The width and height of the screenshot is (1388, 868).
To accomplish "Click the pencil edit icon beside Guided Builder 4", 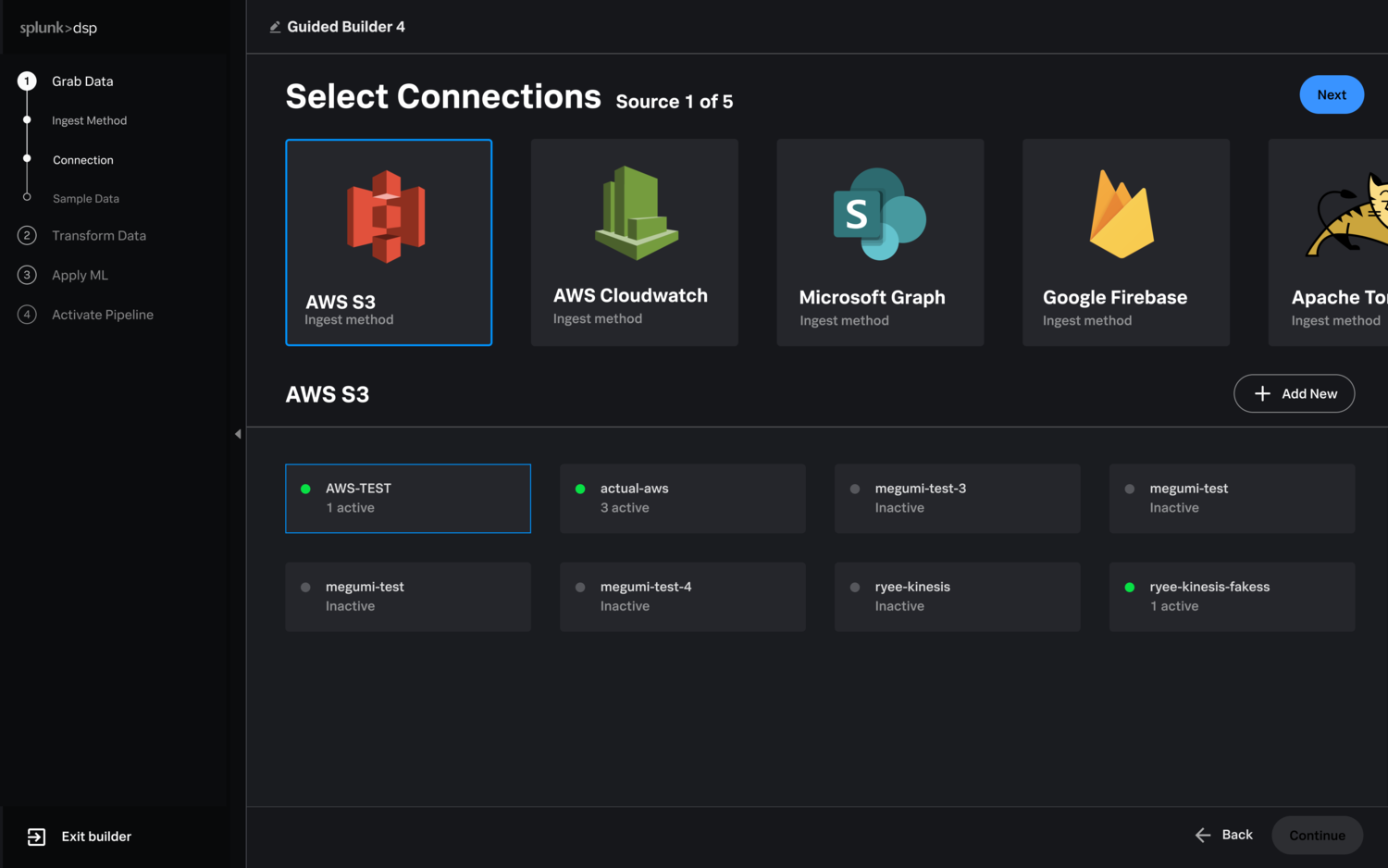I will tap(275, 27).
